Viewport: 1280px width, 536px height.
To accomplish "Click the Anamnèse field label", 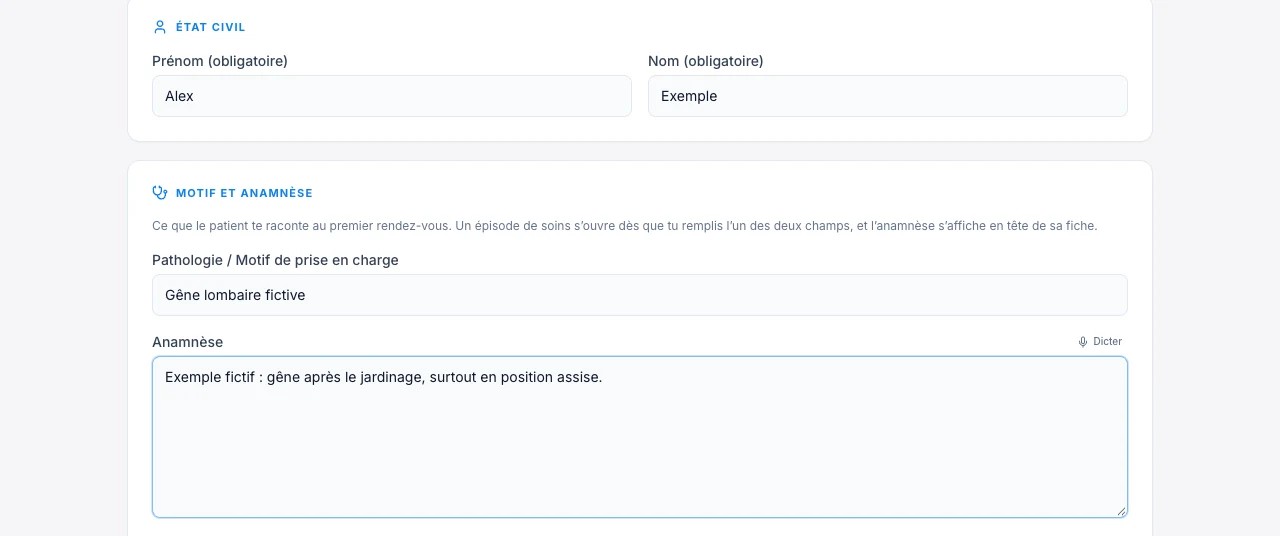I will pyautogui.click(x=188, y=342).
